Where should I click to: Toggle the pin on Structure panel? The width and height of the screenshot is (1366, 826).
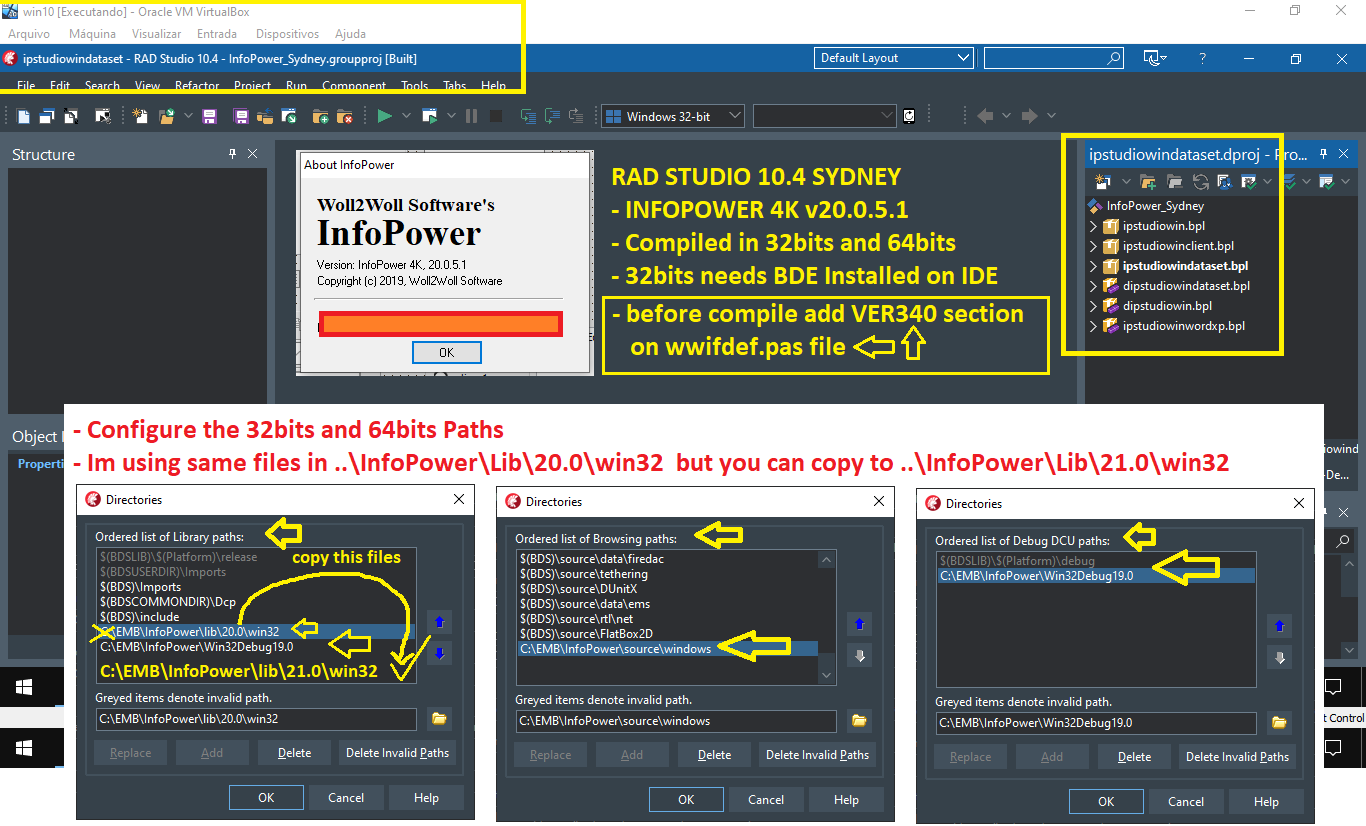point(232,154)
